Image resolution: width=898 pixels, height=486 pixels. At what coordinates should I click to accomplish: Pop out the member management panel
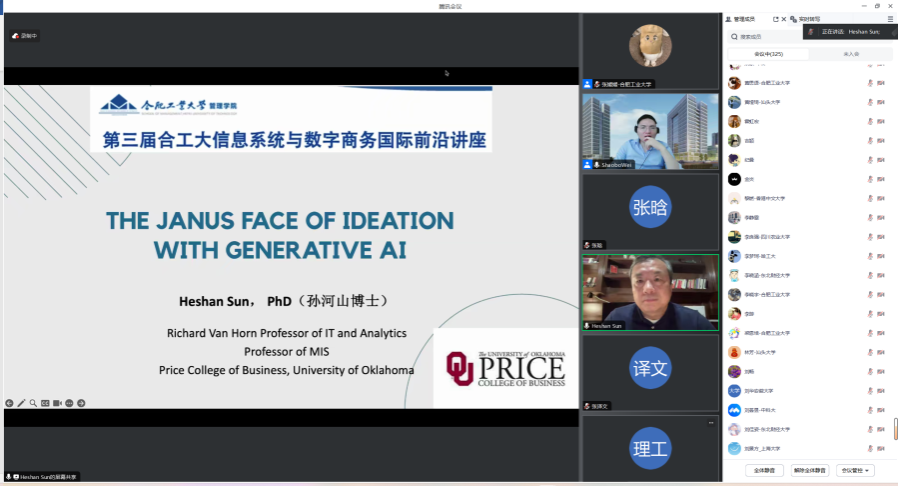775,19
